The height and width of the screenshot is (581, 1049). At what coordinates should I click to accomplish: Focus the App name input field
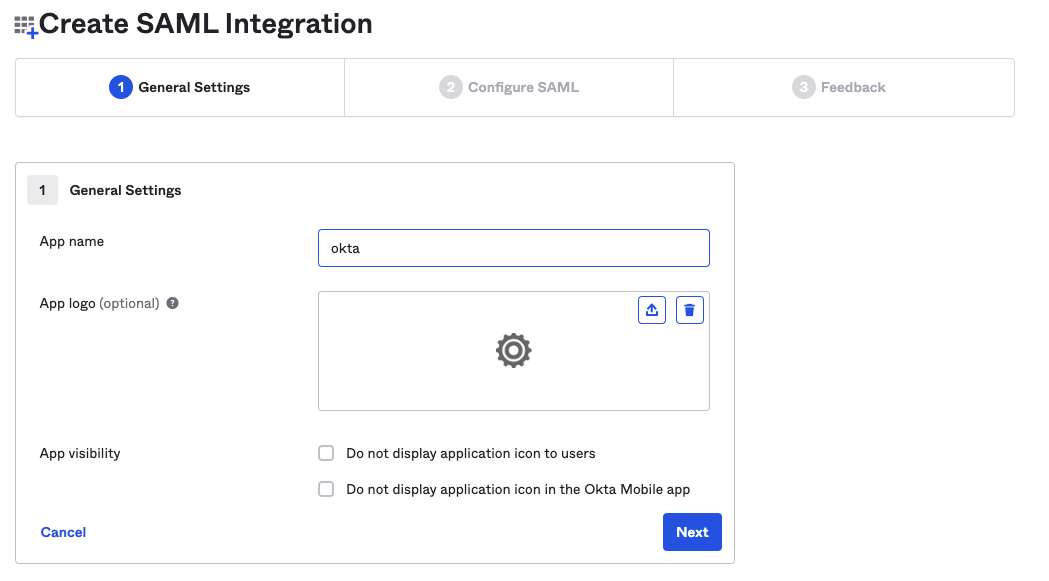[x=514, y=248]
